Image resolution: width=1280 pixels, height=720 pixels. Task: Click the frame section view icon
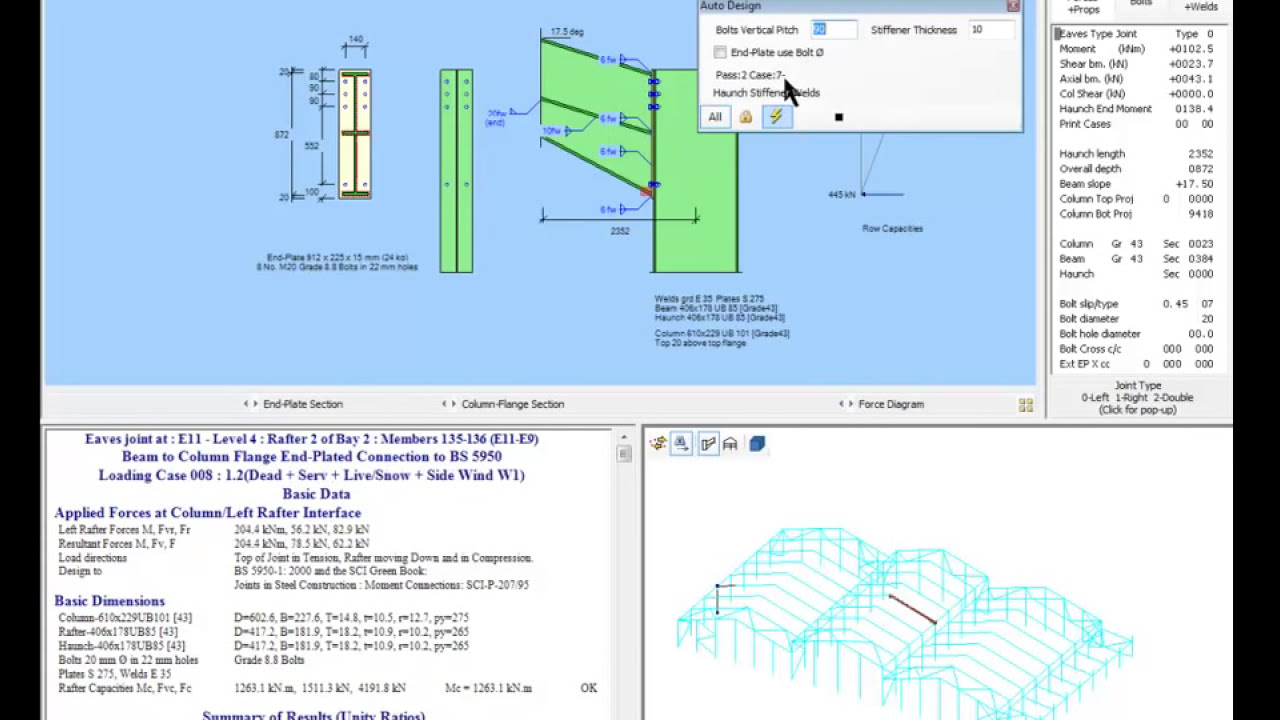(708, 444)
